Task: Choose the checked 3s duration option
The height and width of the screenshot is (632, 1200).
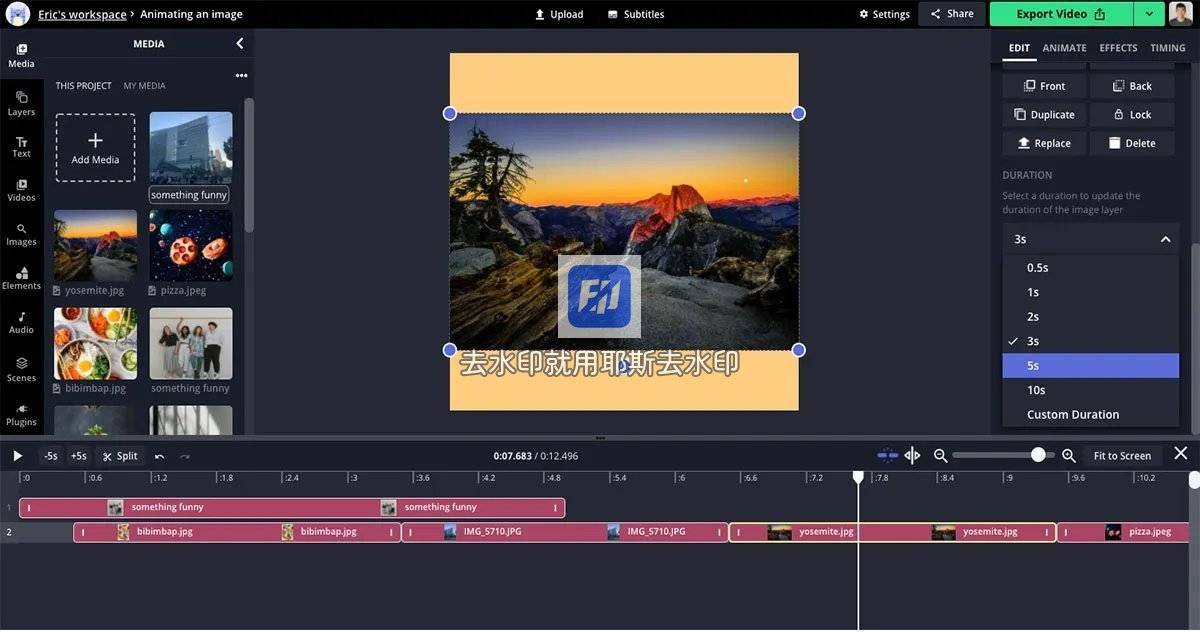Action: pos(1091,341)
